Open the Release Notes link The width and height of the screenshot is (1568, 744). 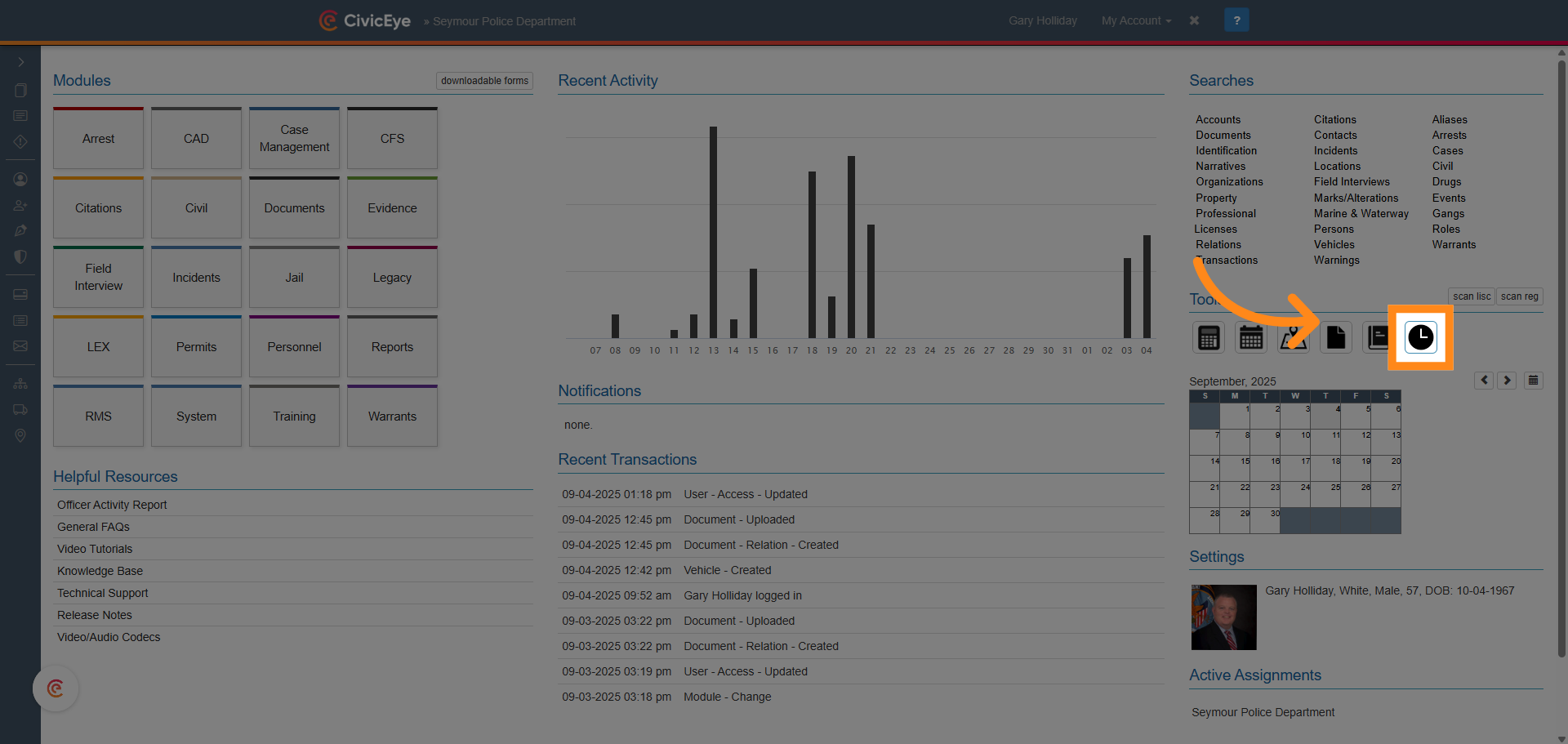click(95, 615)
